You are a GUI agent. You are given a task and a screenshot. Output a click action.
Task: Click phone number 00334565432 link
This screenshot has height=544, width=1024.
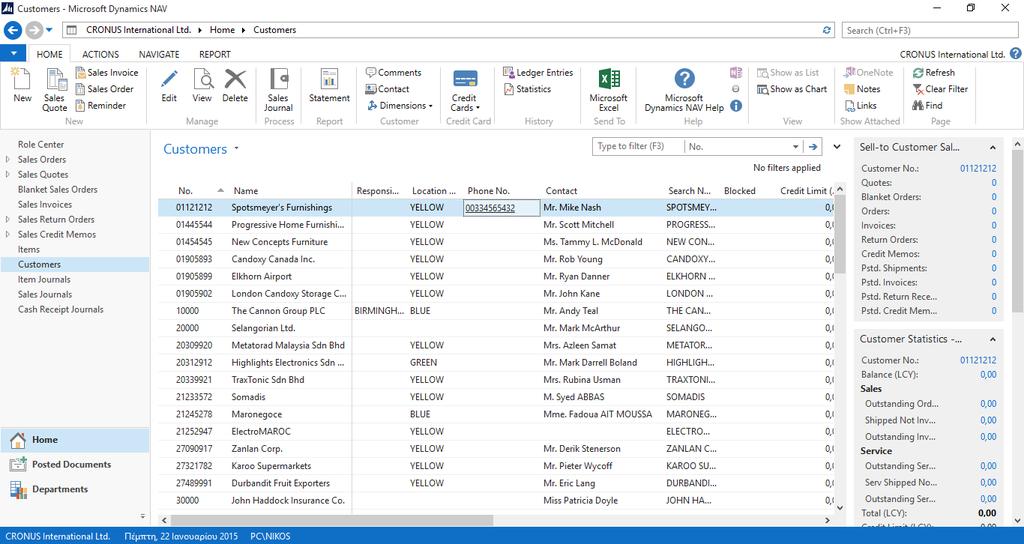coord(490,208)
